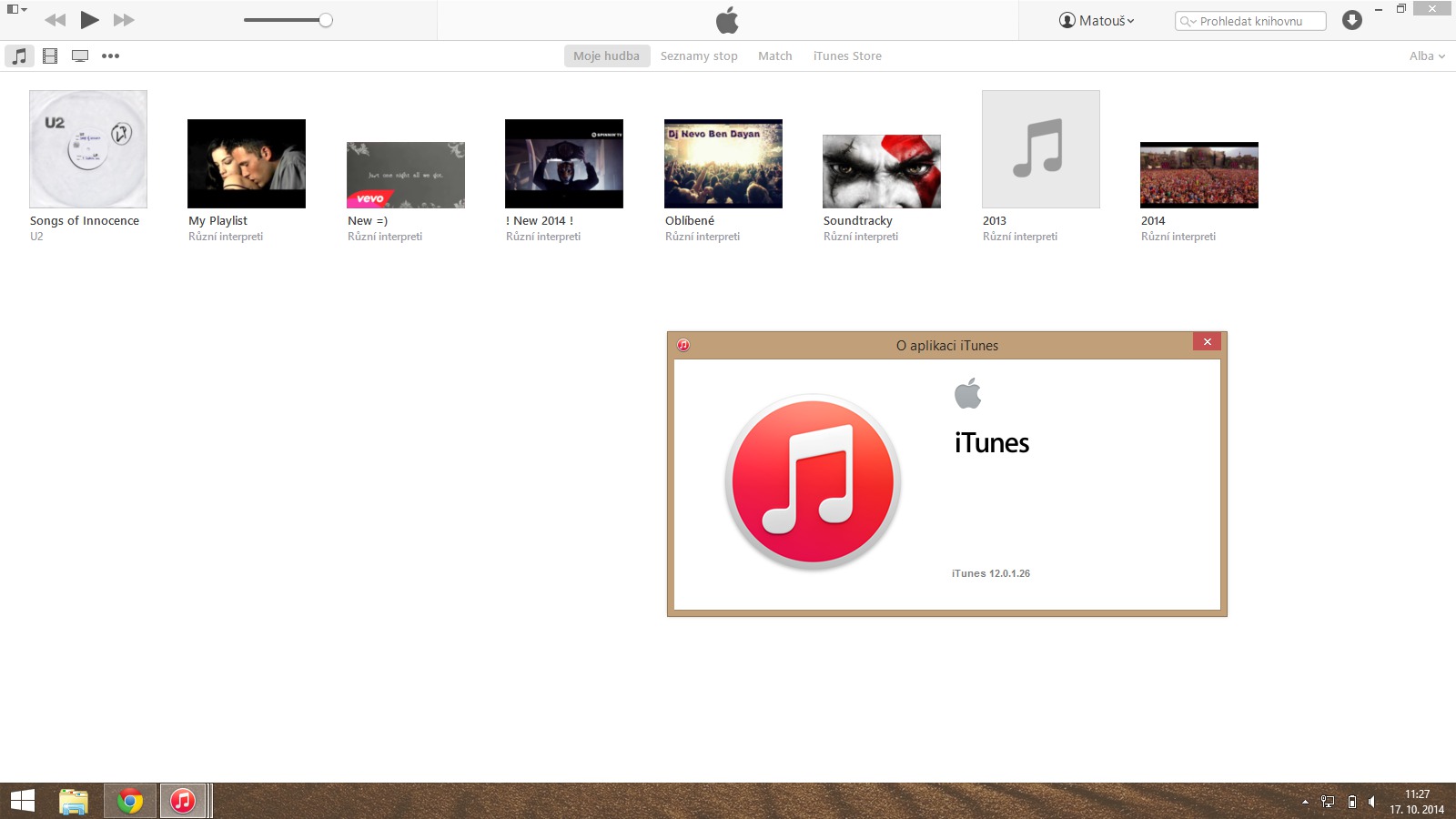Select the Moje hudba tab

point(606,56)
